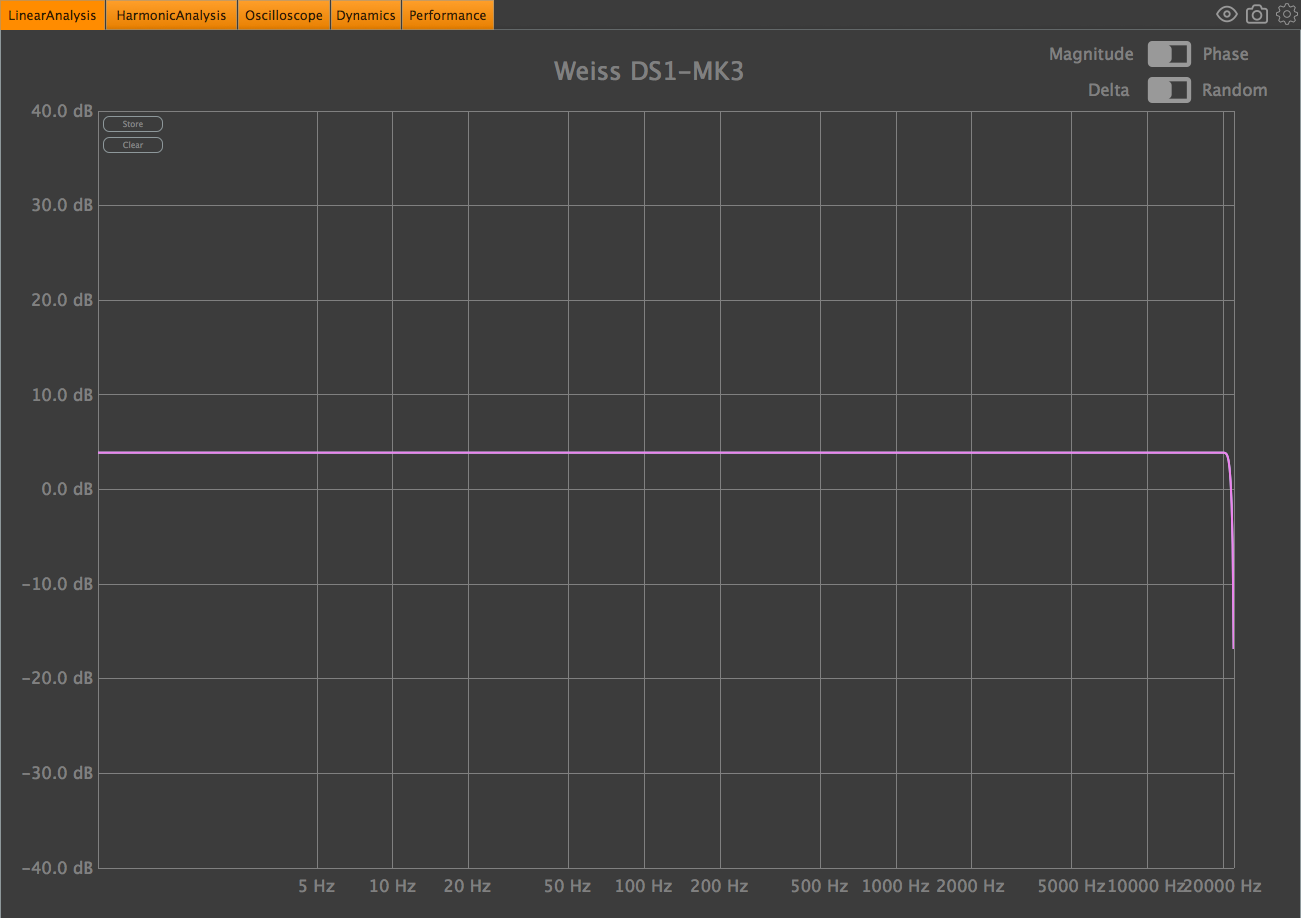The width and height of the screenshot is (1301, 918).
Task: Click the 5 Hz axis label
Action: [316, 886]
